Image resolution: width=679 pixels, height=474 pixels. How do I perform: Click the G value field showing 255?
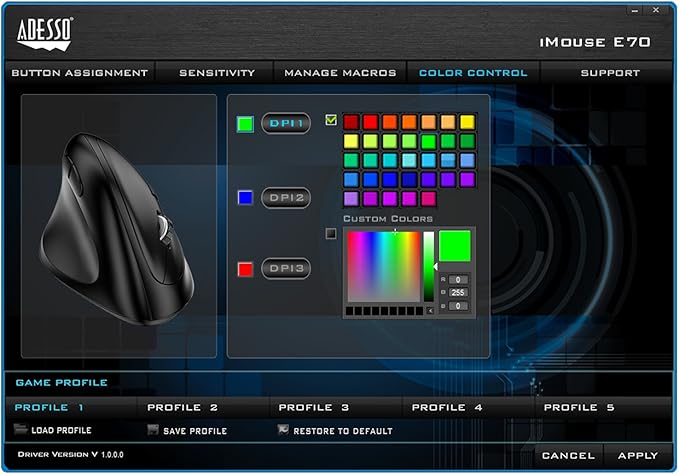[x=458, y=293]
